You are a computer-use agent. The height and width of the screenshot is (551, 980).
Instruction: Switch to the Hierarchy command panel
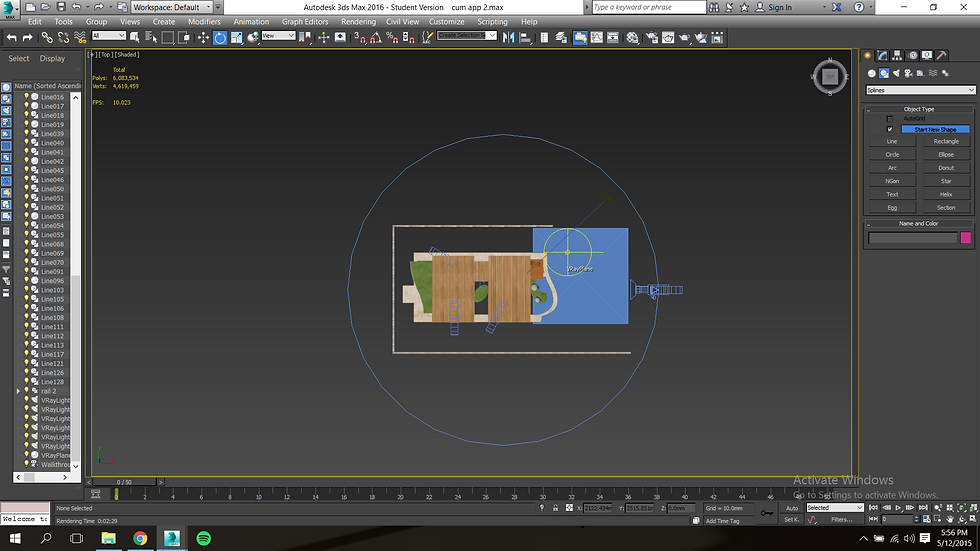[x=897, y=56]
